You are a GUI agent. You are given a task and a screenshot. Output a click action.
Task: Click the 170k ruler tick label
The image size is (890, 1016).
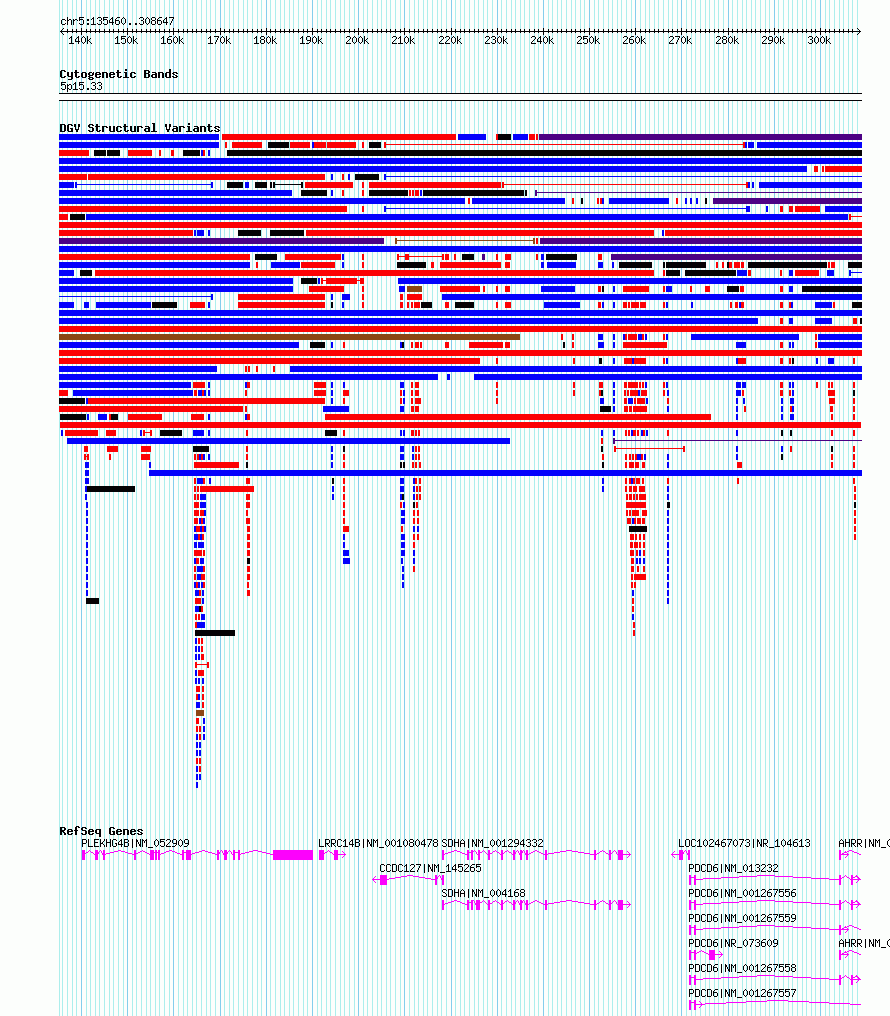[x=219, y=40]
